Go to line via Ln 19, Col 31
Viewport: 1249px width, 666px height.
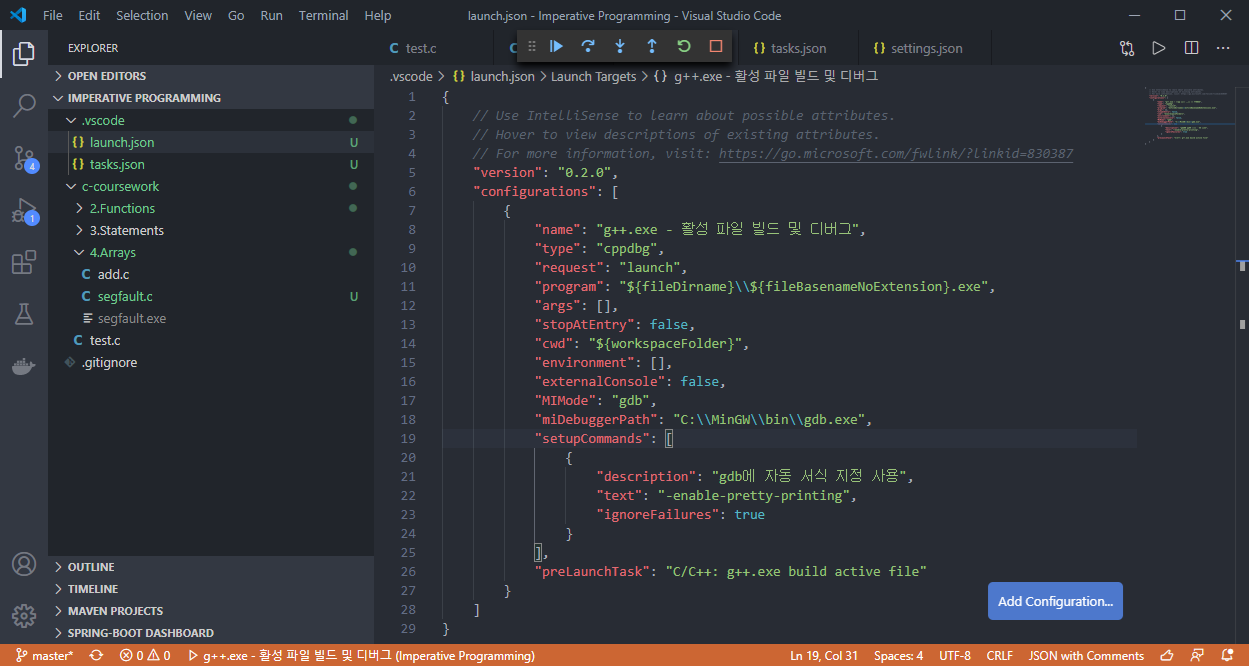point(824,656)
